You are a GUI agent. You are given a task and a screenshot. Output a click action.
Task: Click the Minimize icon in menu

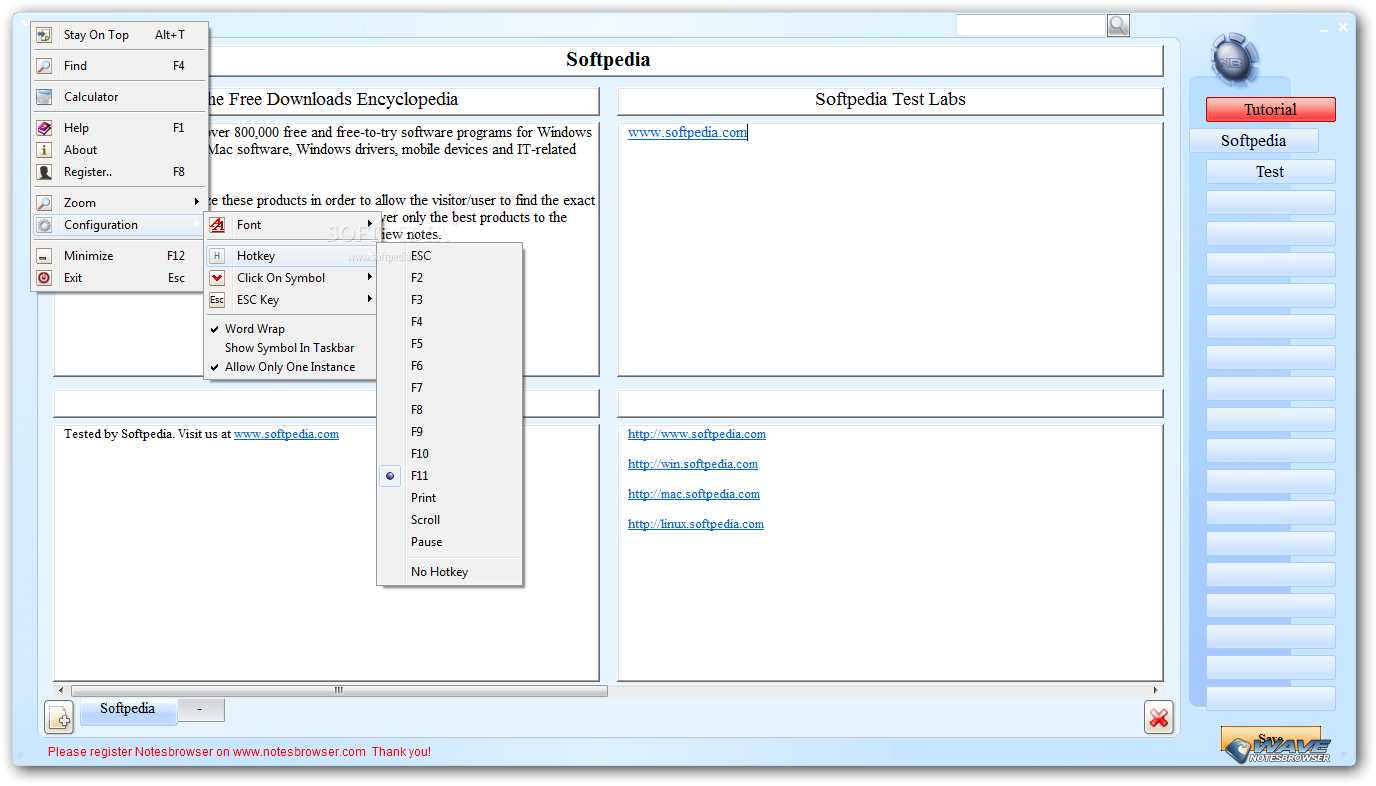click(x=44, y=256)
